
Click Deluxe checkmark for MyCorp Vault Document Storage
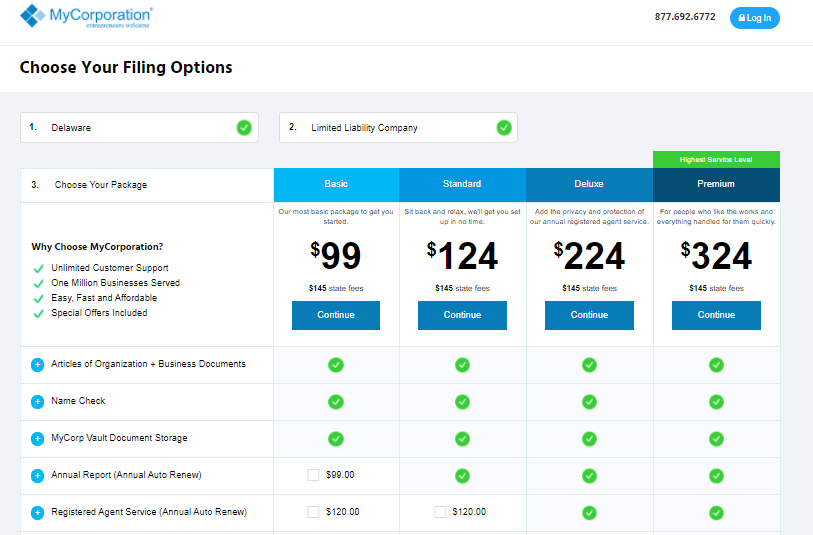(590, 439)
